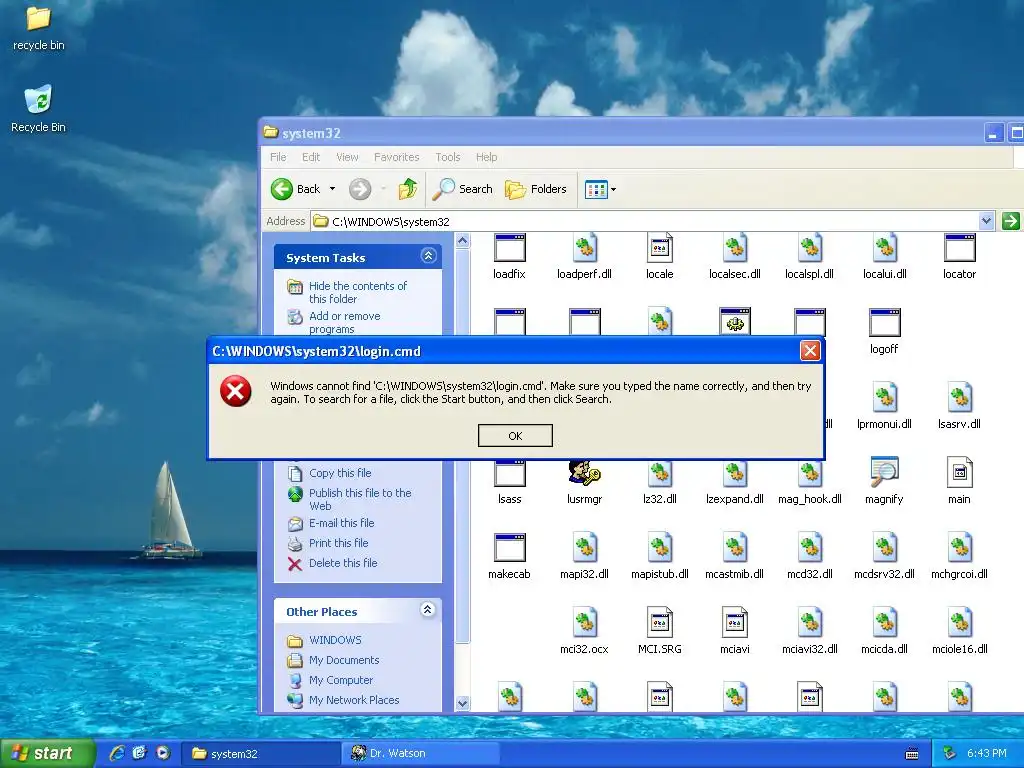Open the address bar dropdown
Viewport: 1024px width, 768px height.
click(x=986, y=221)
